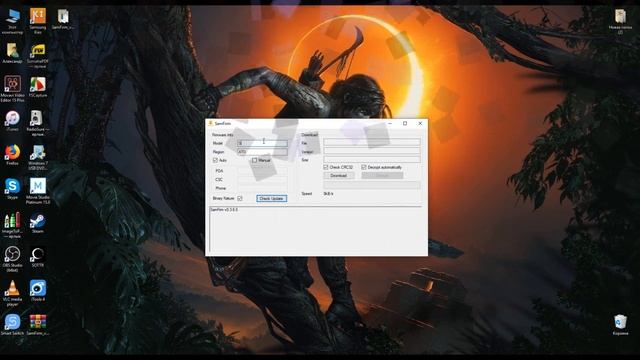
Task: Toggle the Binary Nature checkbox
Action: coord(240,198)
